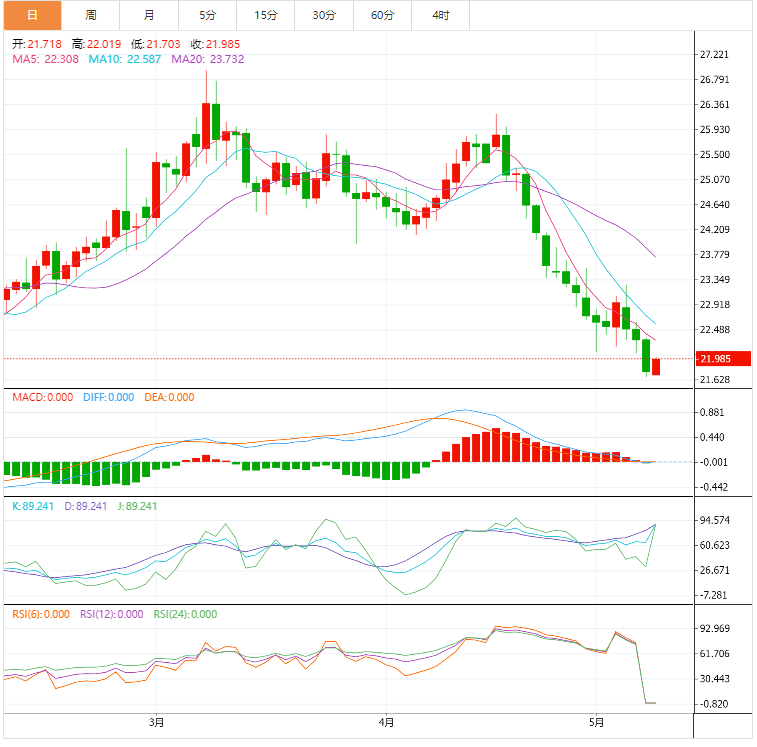Screen dimensions: 757x747
Task: Click the 94.574 KDJ axis label
Action: (x=715, y=521)
